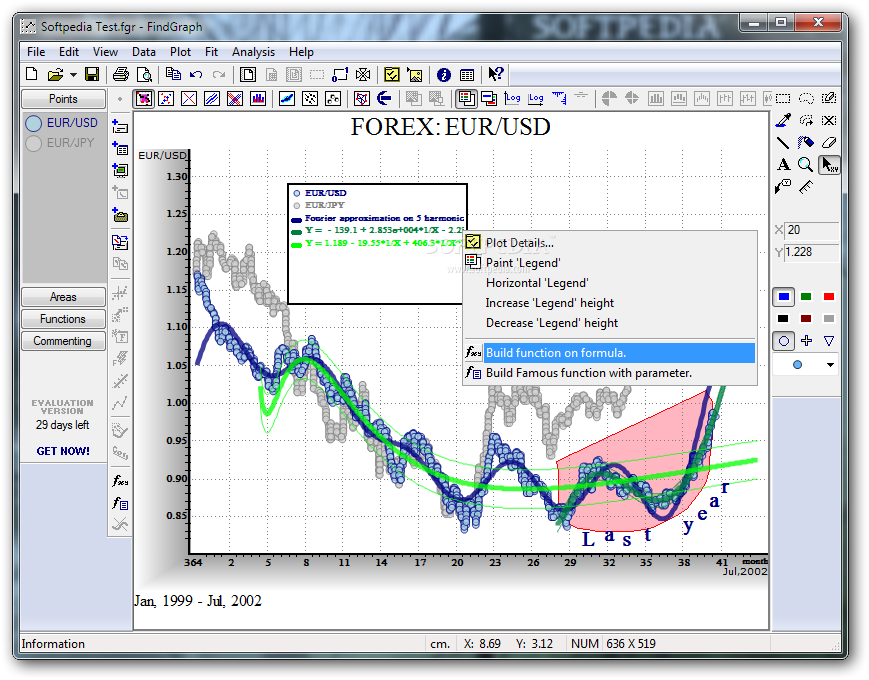Click the FOREX: EUR/USD chart title
This screenshot has height=680, width=869.
pyautogui.click(x=451, y=127)
